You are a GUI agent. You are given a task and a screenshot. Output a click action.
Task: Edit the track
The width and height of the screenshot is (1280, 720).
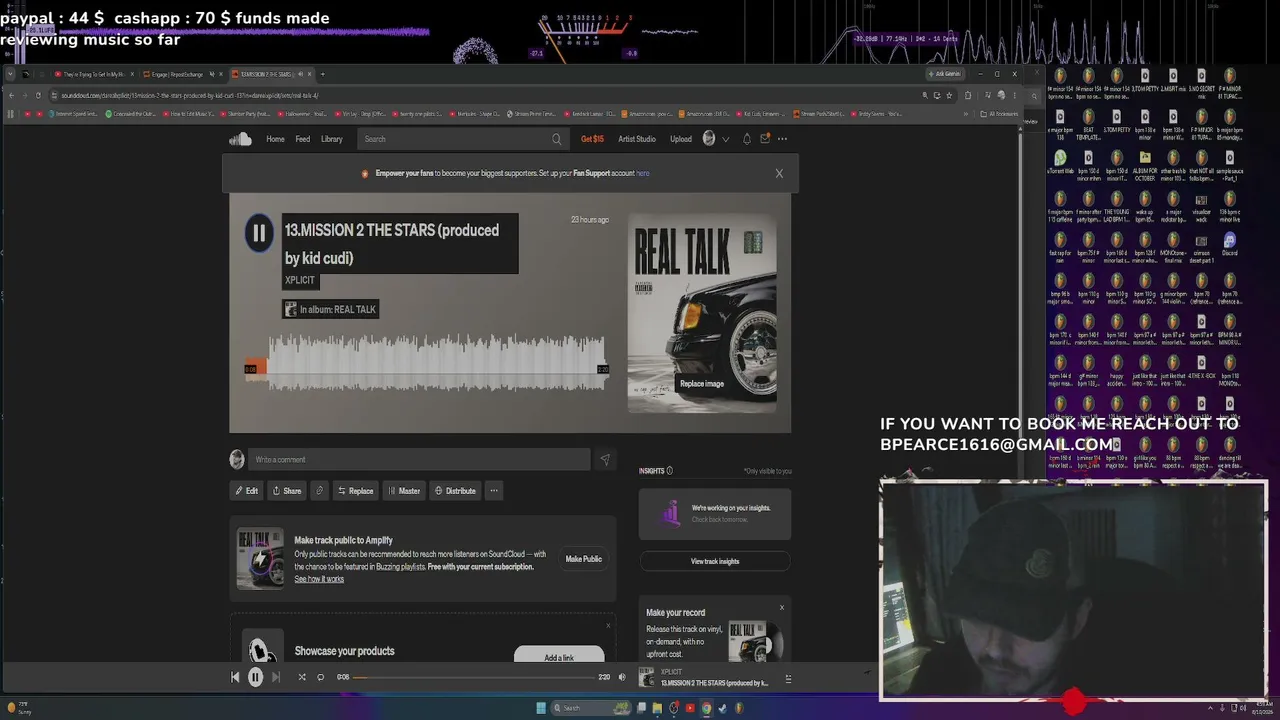[246, 491]
